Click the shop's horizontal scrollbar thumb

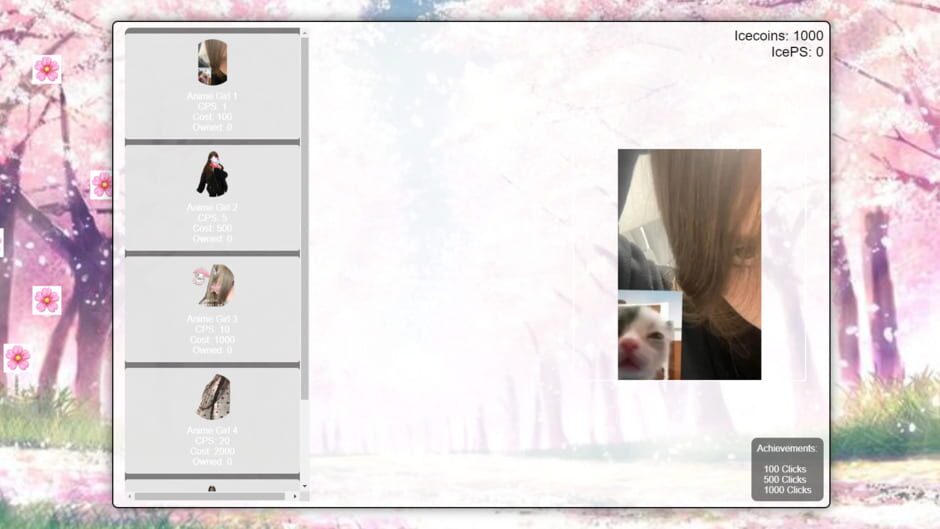click(x=210, y=496)
